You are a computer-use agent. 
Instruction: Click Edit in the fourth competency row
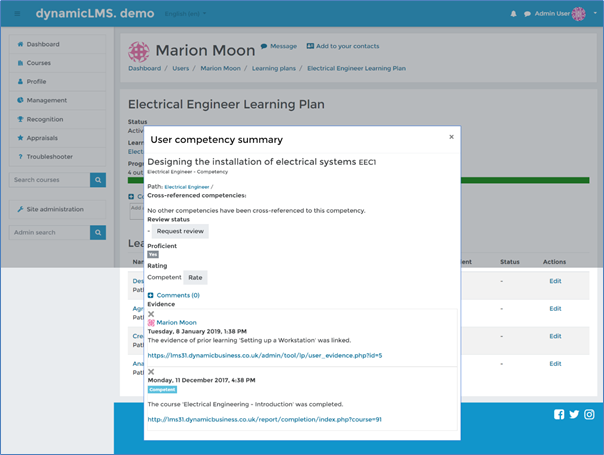click(555, 364)
